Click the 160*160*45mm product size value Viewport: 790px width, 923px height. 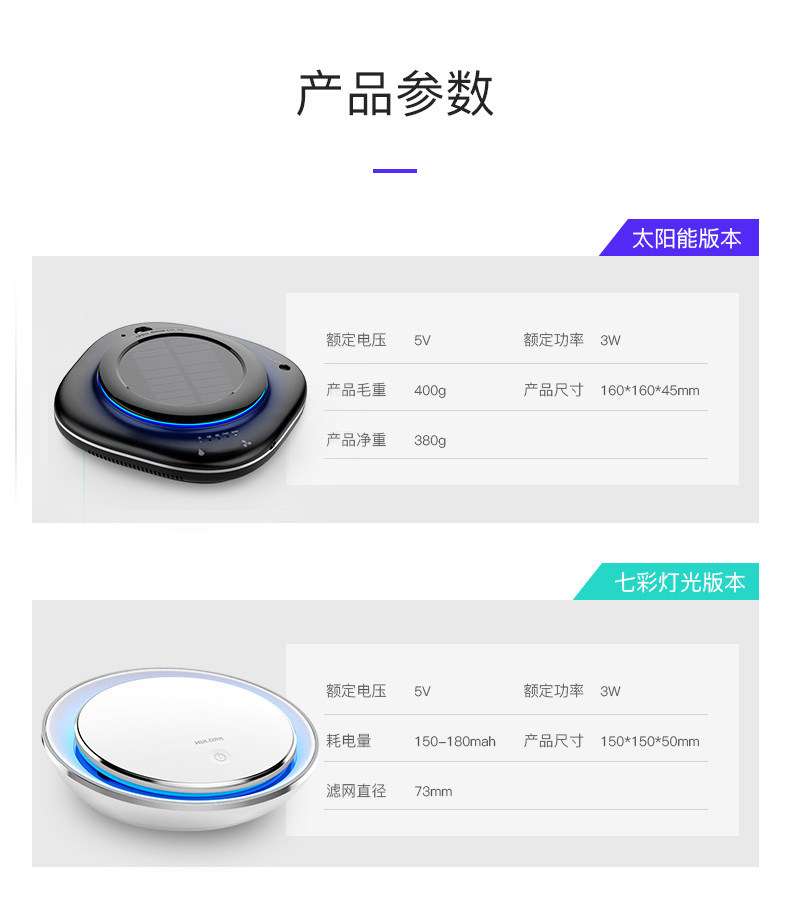(649, 390)
